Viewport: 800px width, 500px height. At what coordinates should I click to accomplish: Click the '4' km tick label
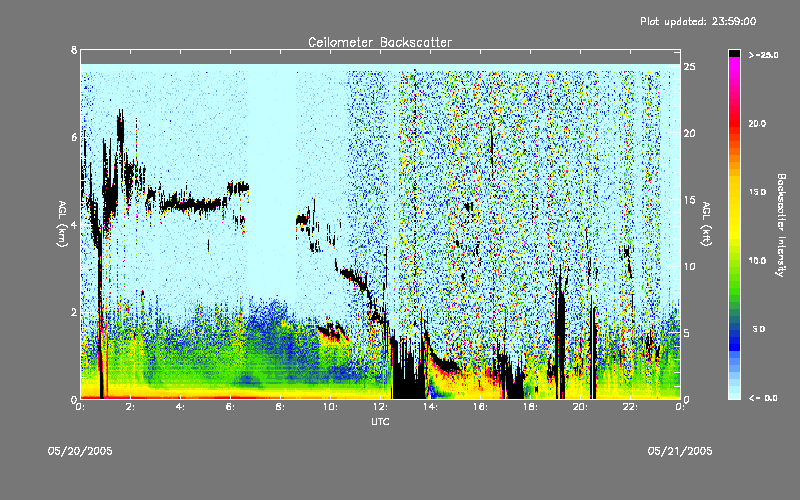[x=74, y=224]
